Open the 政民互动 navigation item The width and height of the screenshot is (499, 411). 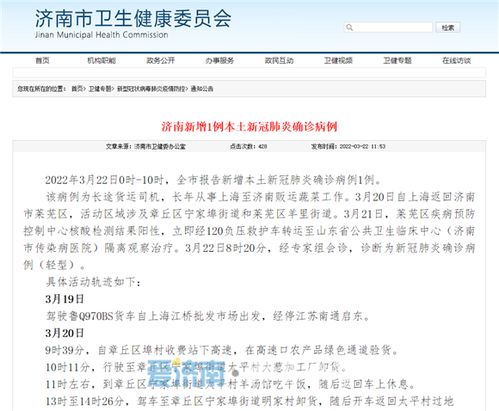tap(279, 60)
